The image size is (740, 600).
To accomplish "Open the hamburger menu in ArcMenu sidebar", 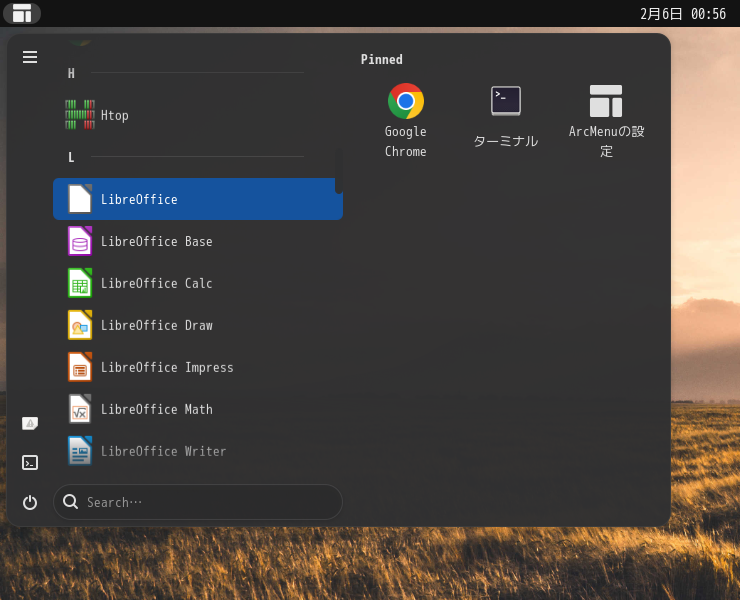I will 30,57.
